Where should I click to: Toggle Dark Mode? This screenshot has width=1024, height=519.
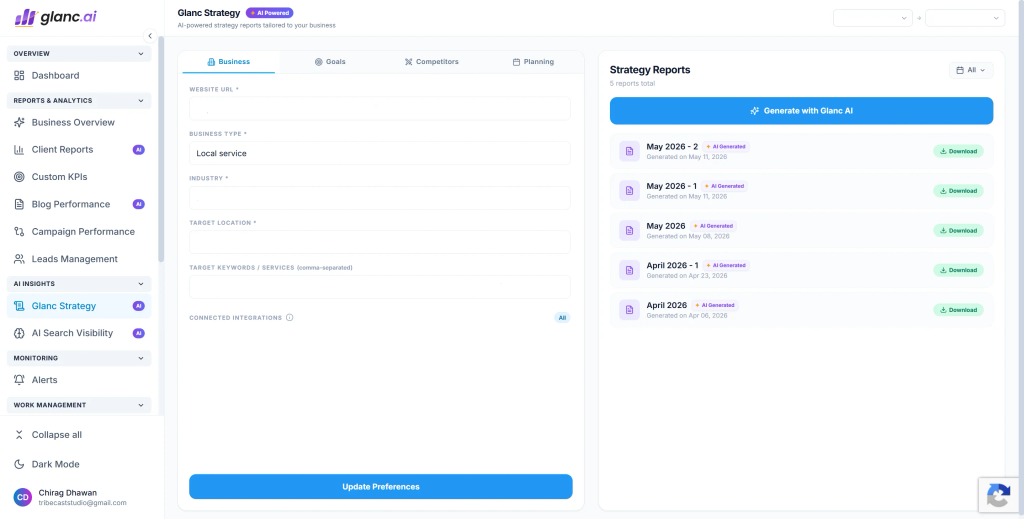coord(56,464)
